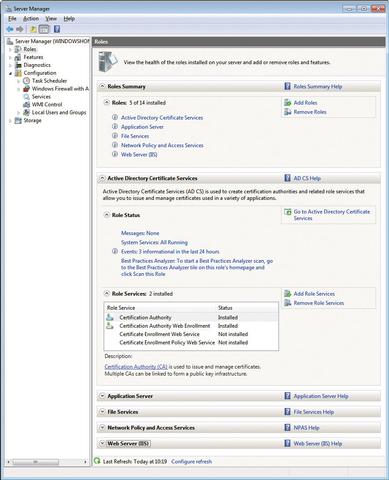The image size is (389, 480).
Task: Click the scrollbar right arrow in tree pane
Action: tap(85, 462)
